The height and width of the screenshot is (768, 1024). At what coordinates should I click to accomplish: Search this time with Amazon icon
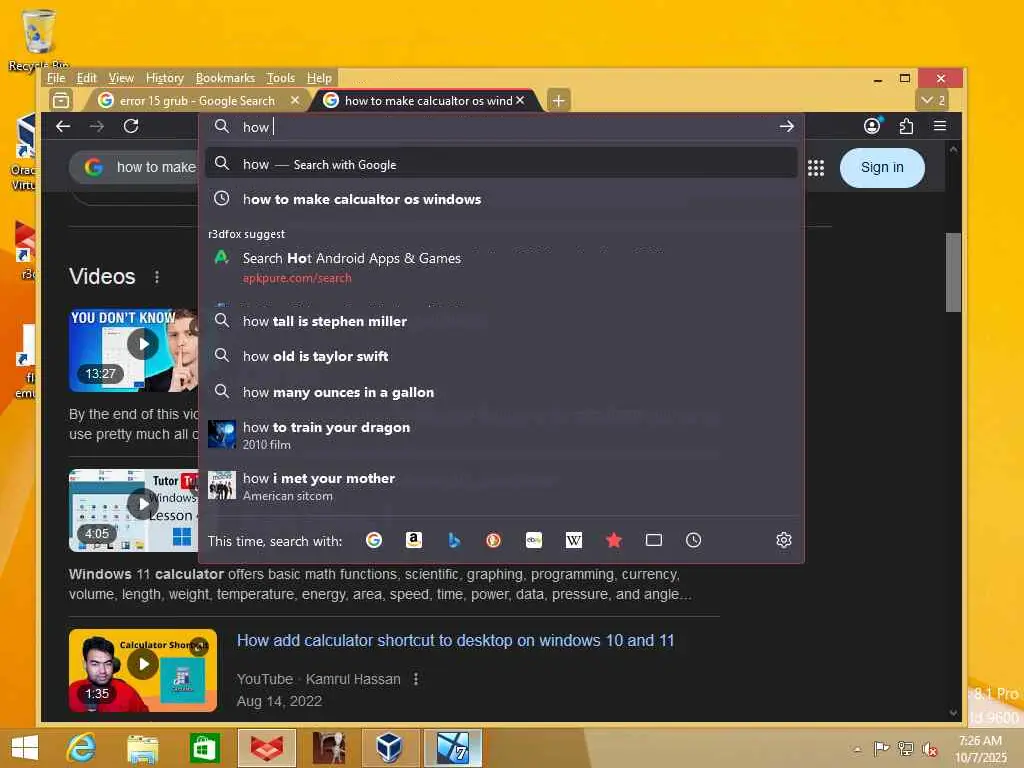pyautogui.click(x=413, y=540)
